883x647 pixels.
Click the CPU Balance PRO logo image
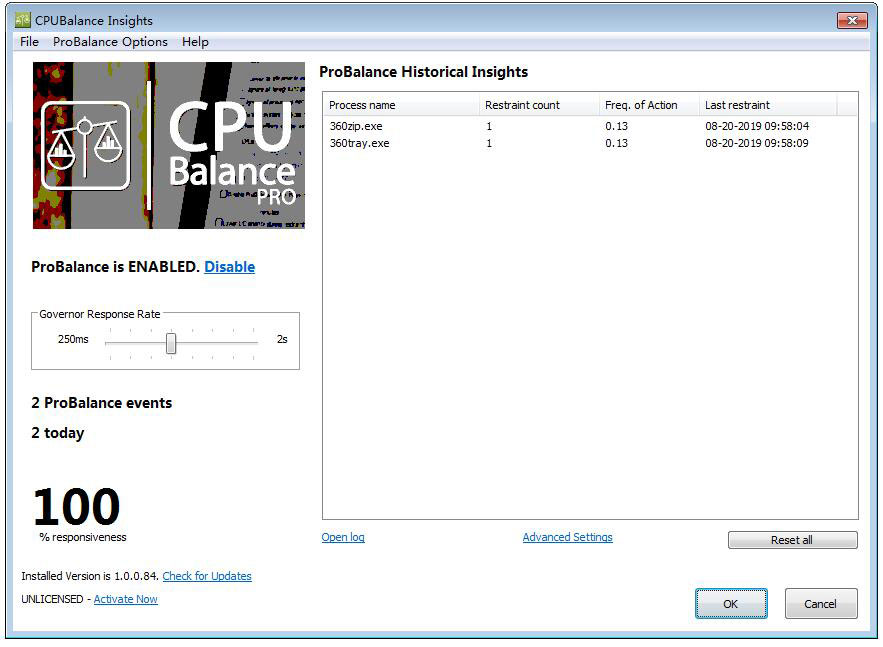click(x=168, y=146)
